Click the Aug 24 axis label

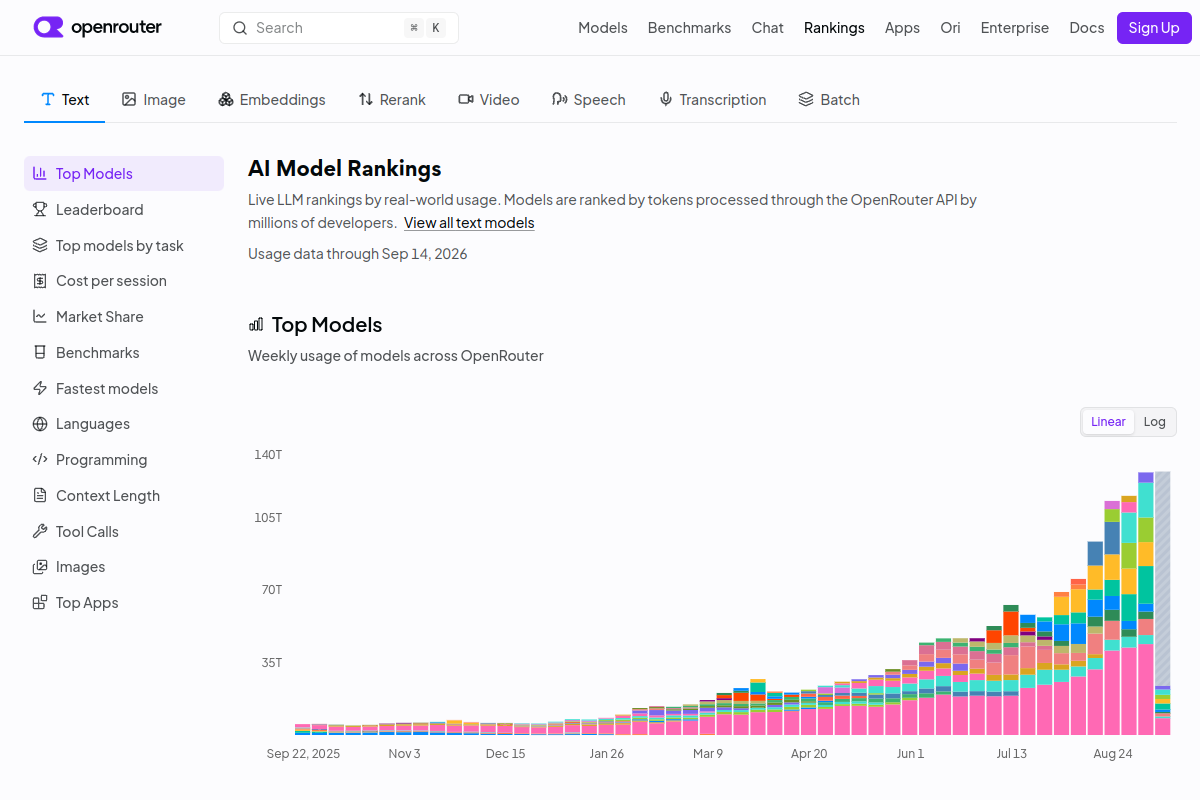1113,753
